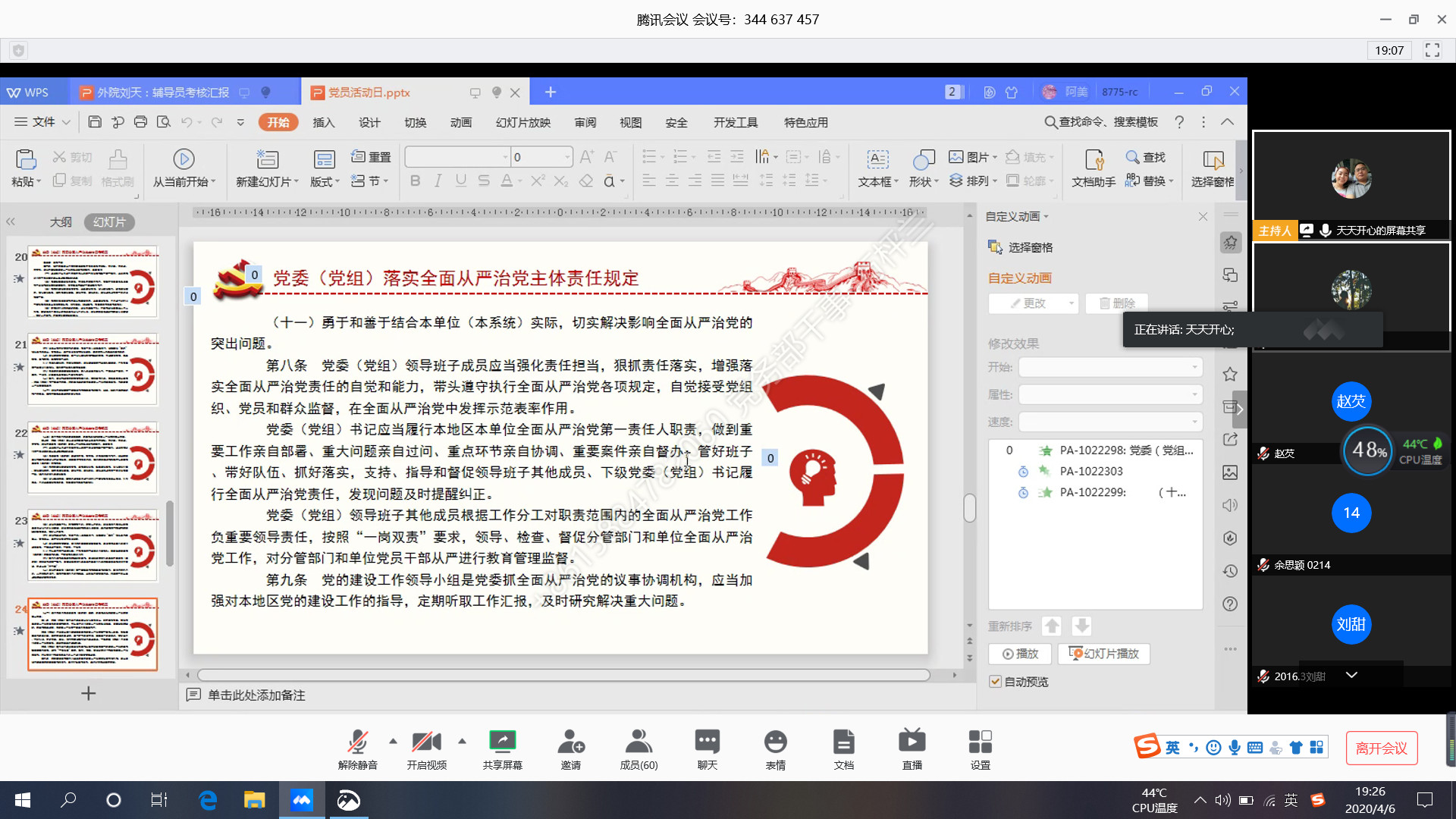The width and height of the screenshot is (1456, 819).
Task: Open the 聊天 chat icon
Action: [x=707, y=741]
